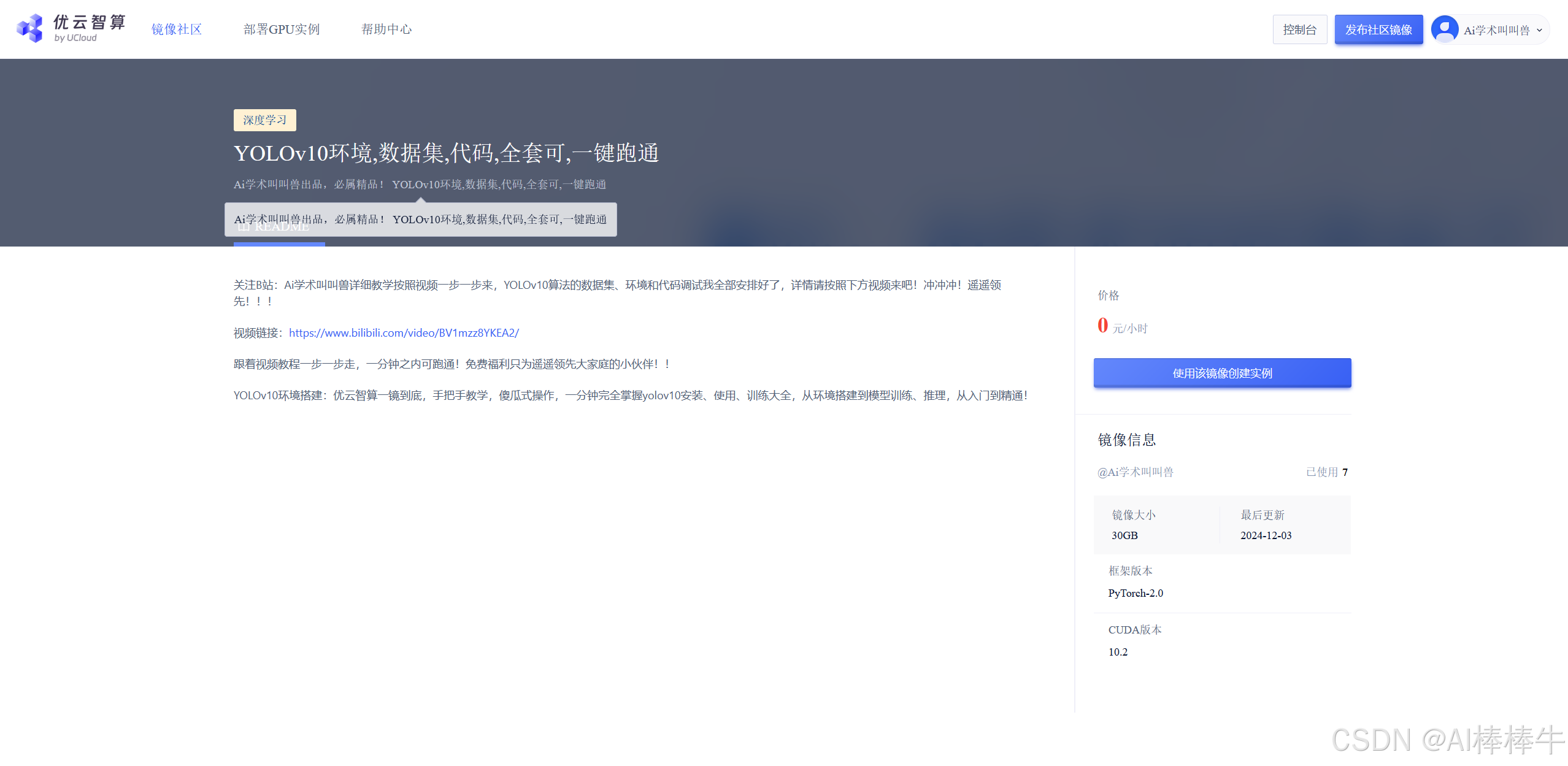Image resolution: width=1568 pixels, height=766 pixels.
Task: Open 帮助中心 from the header
Action: (386, 29)
